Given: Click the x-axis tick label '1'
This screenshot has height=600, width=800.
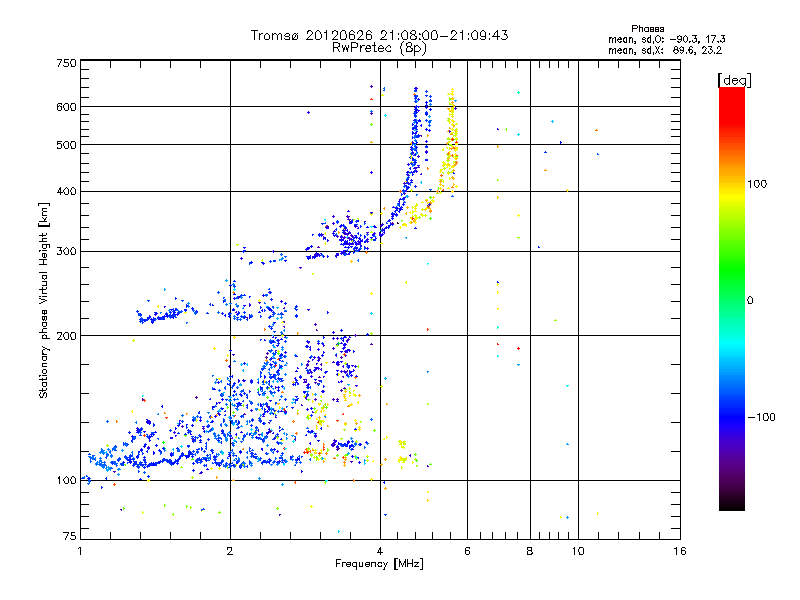Looking at the screenshot, I should (80, 551).
